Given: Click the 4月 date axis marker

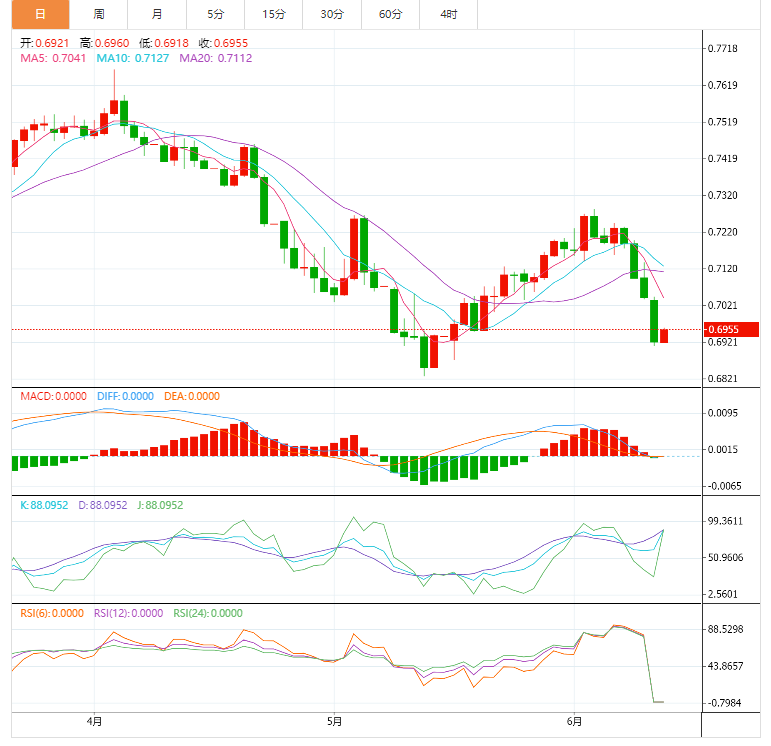Looking at the screenshot, I should (x=94, y=721).
